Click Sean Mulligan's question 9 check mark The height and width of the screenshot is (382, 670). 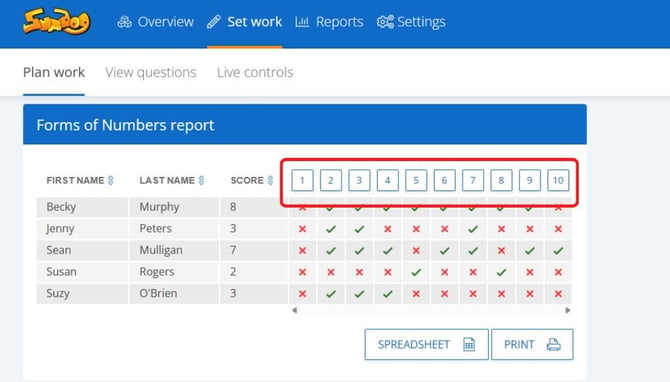(530, 251)
